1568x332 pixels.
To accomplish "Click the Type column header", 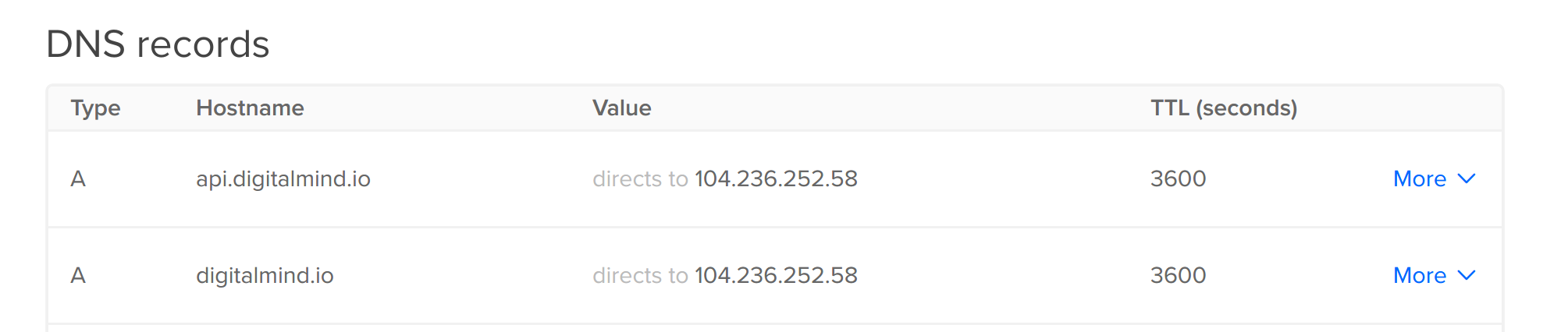I will click(95, 108).
